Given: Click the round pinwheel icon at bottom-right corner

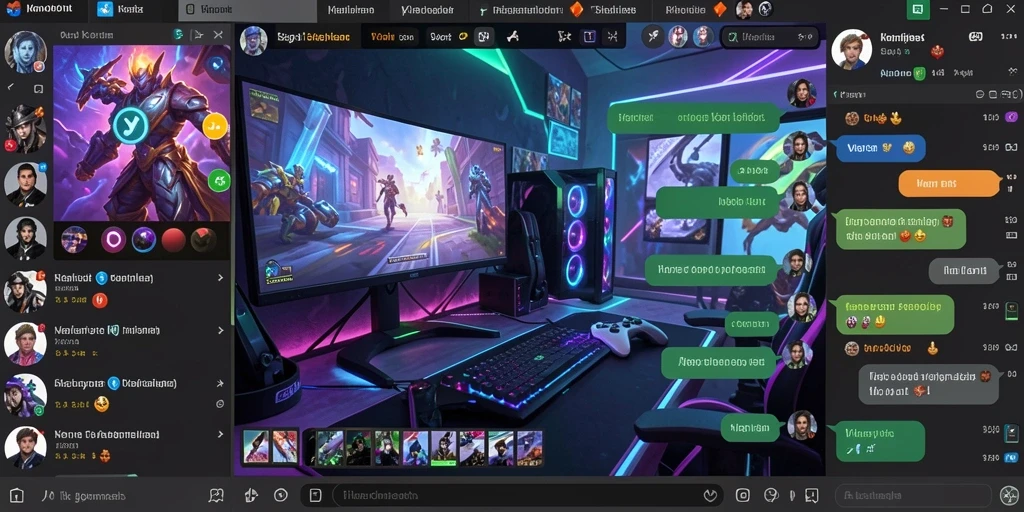Looking at the screenshot, I should pos(1009,495).
